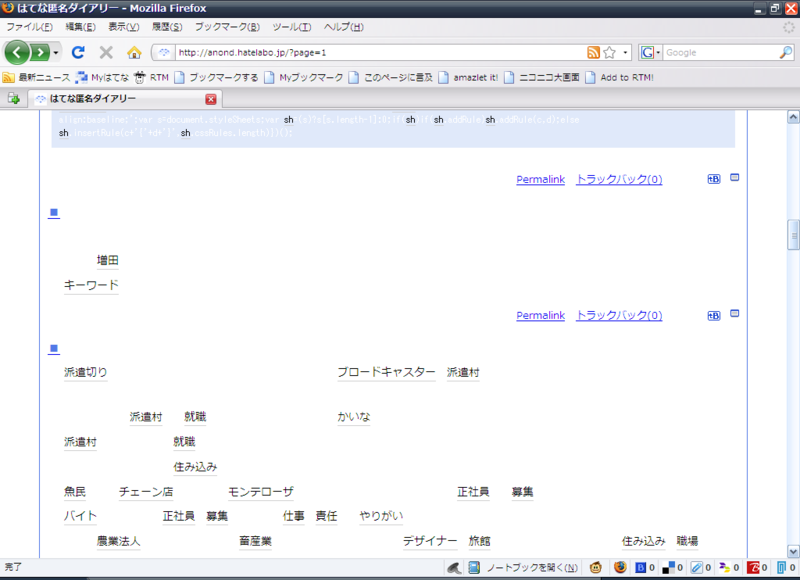The image size is (800, 580).
Task: Open the Home page via house icon
Action: tap(134, 52)
